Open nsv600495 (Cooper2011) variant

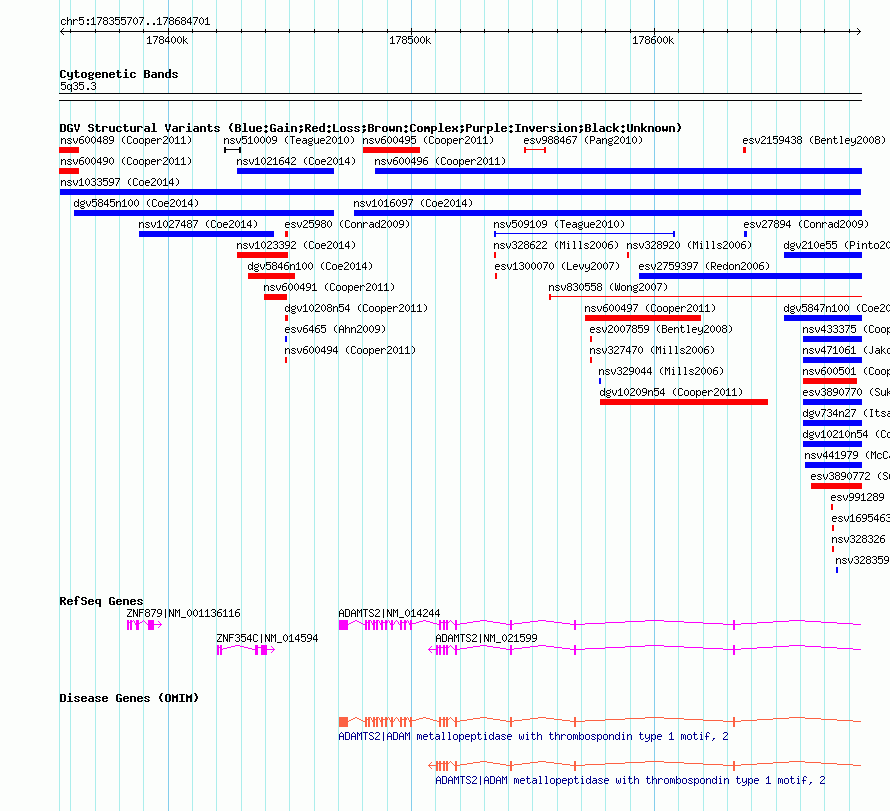tap(428, 140)
